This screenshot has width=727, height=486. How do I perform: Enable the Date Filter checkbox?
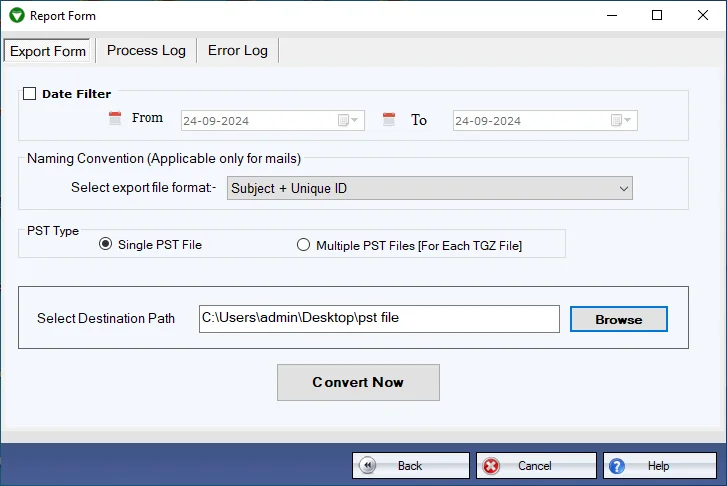30,94
